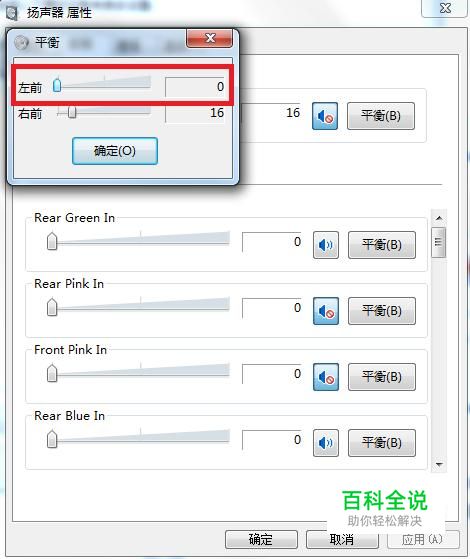Click the scrollbar up arrow
Screen dimensions: 470x559
click(439, 217)
